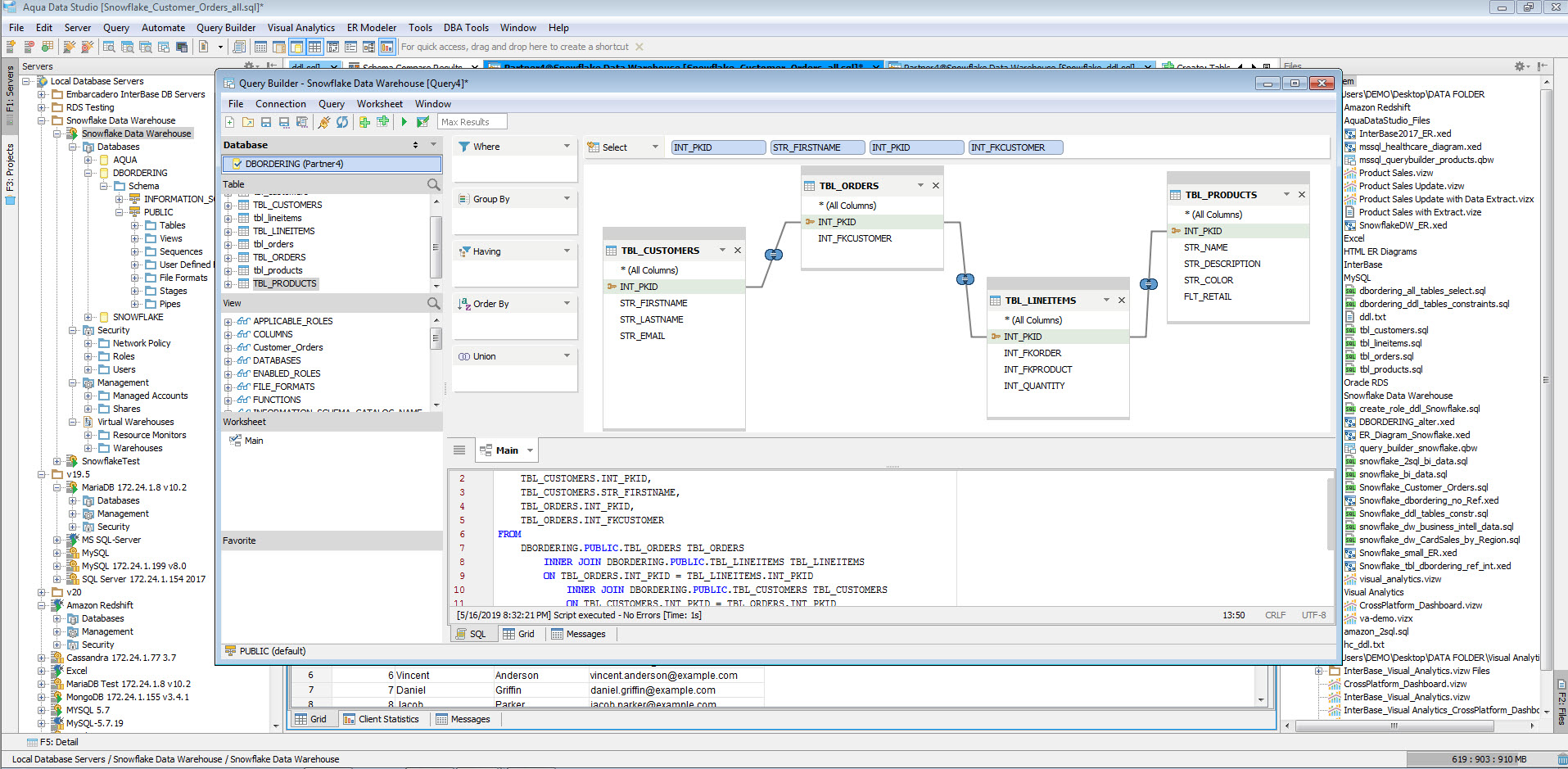
Task: Save the query with the save icon
Action: click(266, 121)
